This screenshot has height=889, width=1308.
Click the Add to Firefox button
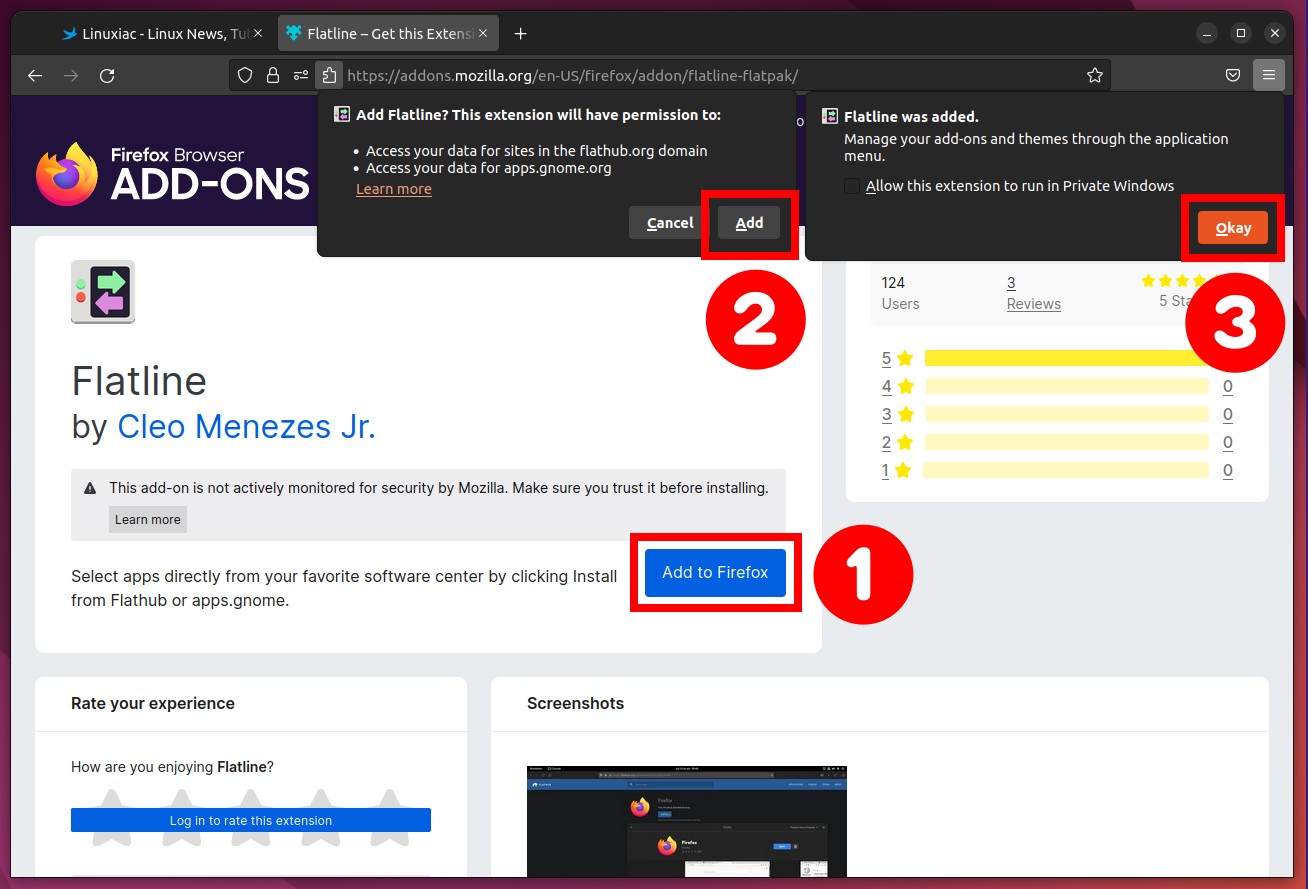[715, 573]
